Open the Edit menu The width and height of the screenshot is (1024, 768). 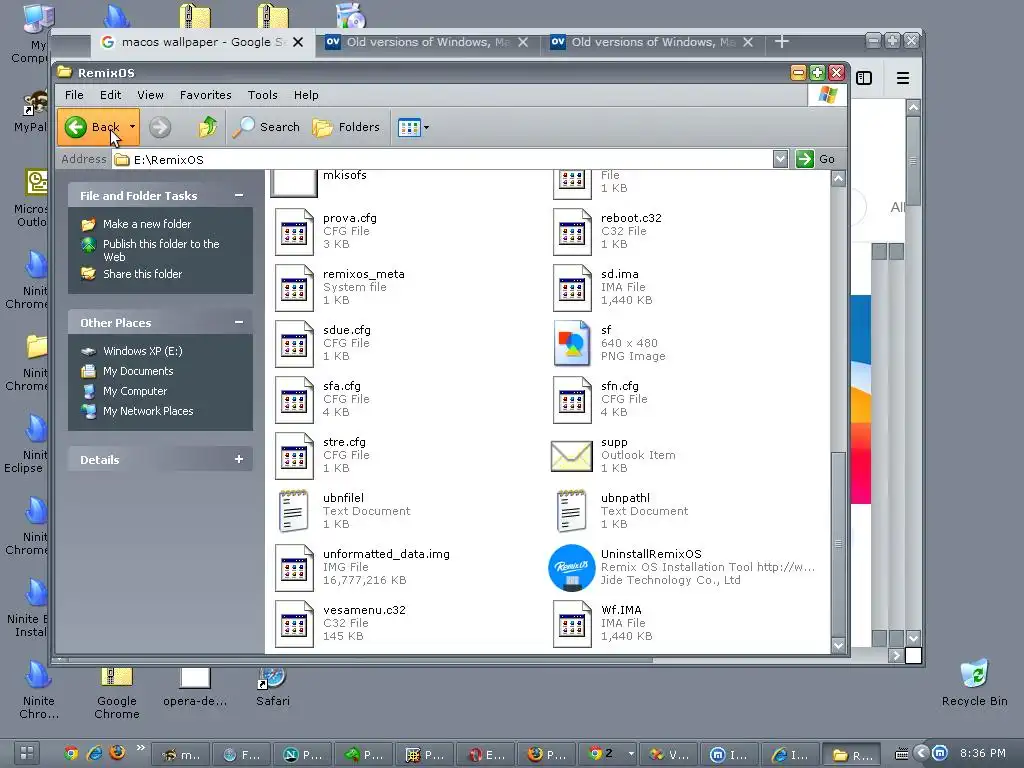tap(110, 95)
